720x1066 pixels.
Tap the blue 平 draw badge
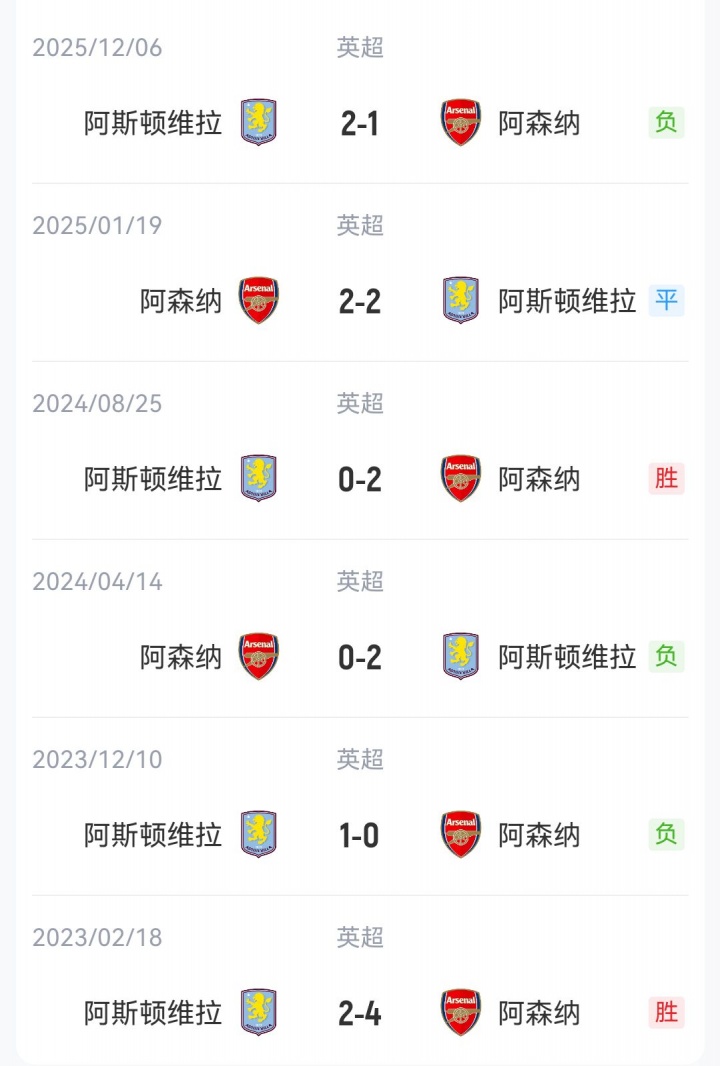point(666,300)
